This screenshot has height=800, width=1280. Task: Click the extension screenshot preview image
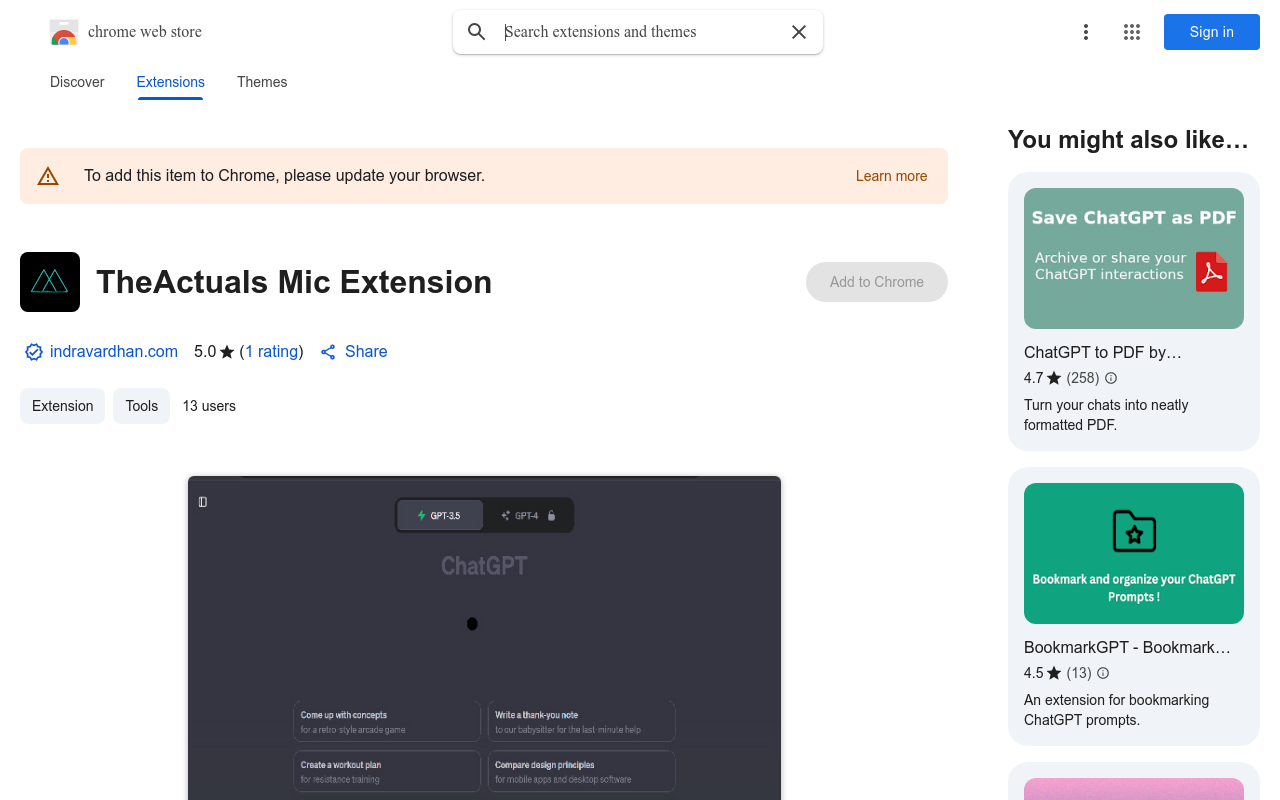pos(484,638)
